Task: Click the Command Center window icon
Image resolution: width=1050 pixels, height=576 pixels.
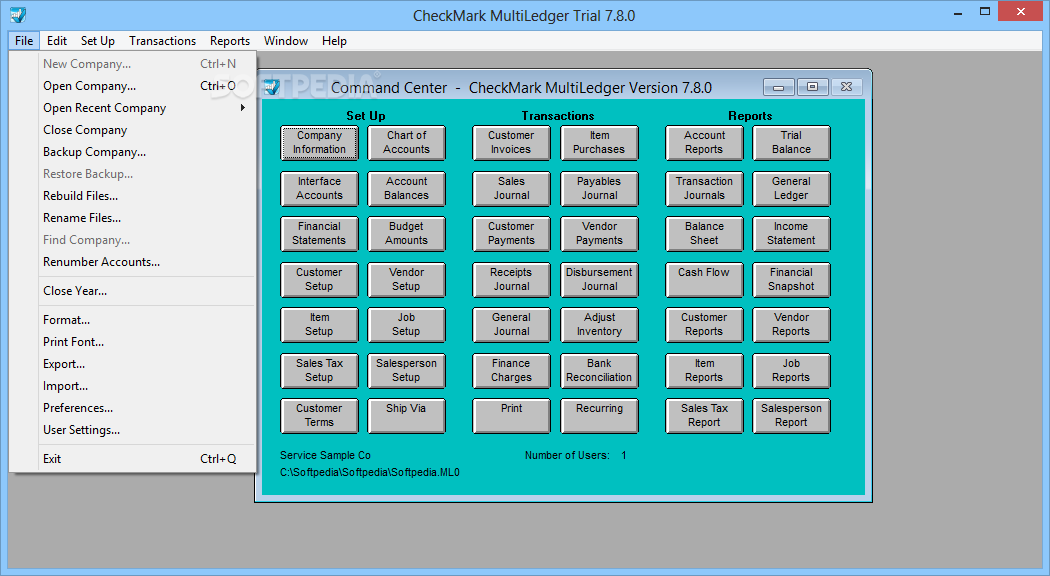Action: coord(271,87)
